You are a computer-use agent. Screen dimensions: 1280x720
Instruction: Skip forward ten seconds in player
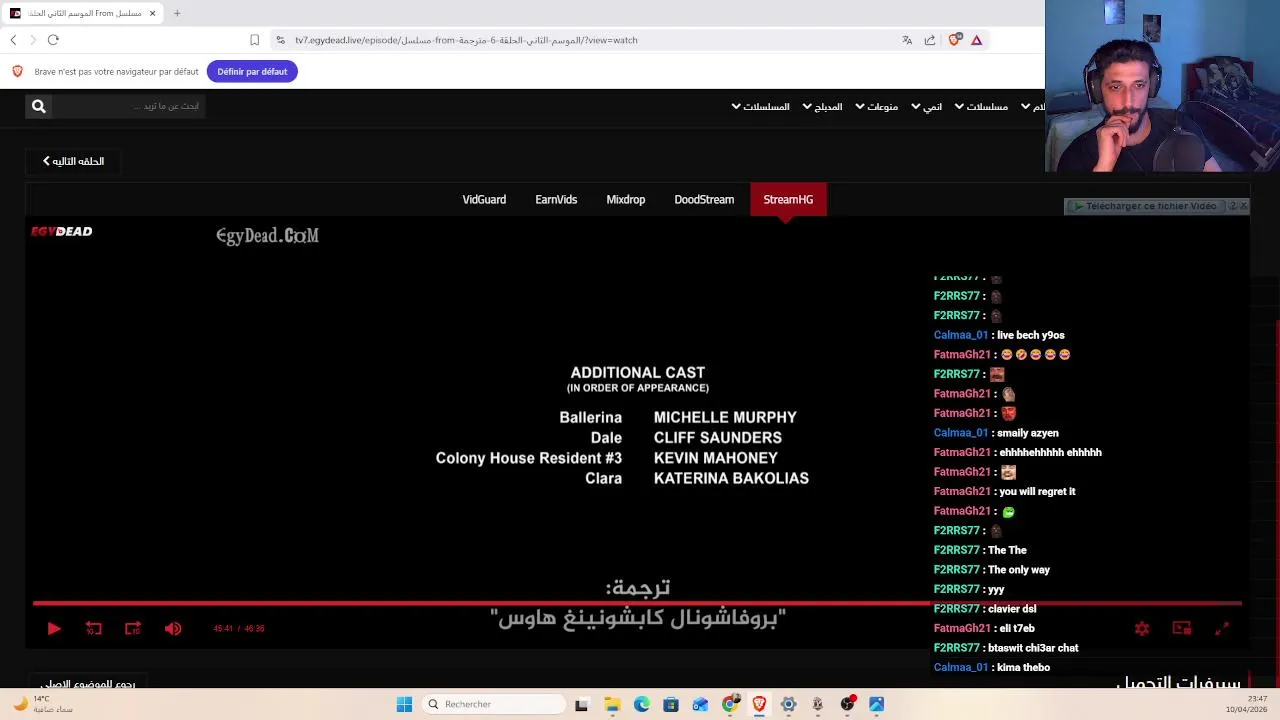click(132, 628)
